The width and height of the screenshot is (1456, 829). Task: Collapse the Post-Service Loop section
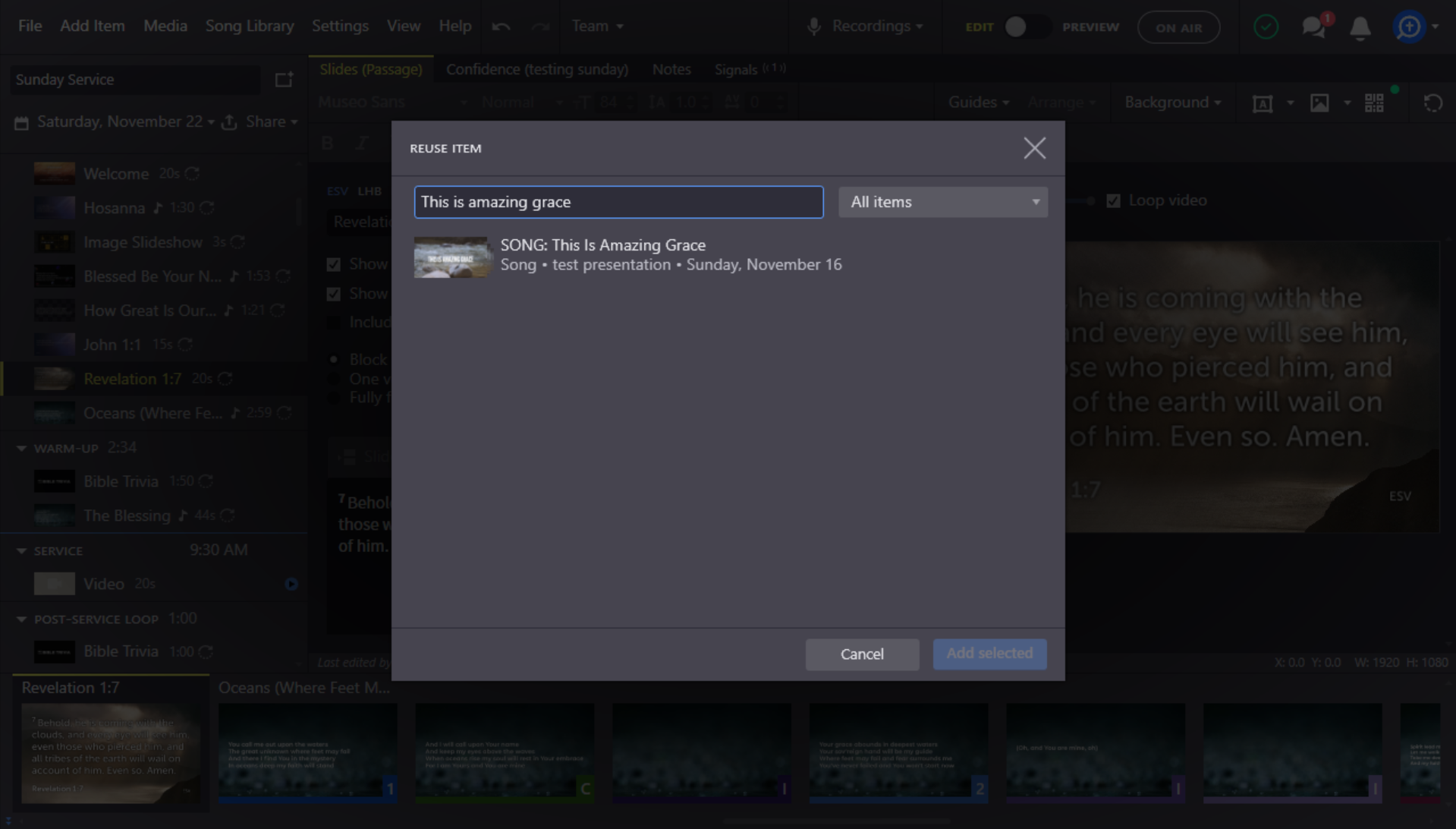click(21, 619)
